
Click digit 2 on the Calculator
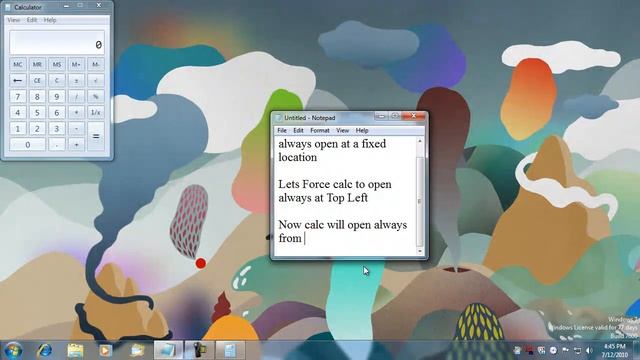37,129
